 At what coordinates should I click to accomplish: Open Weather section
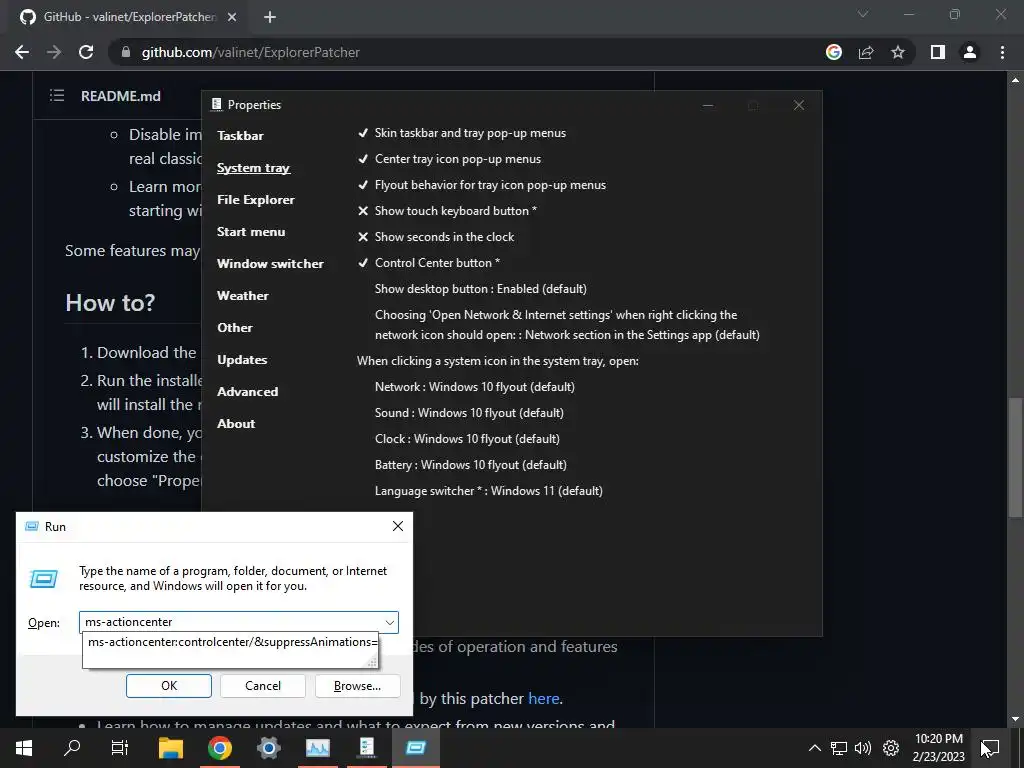(243, 296)
